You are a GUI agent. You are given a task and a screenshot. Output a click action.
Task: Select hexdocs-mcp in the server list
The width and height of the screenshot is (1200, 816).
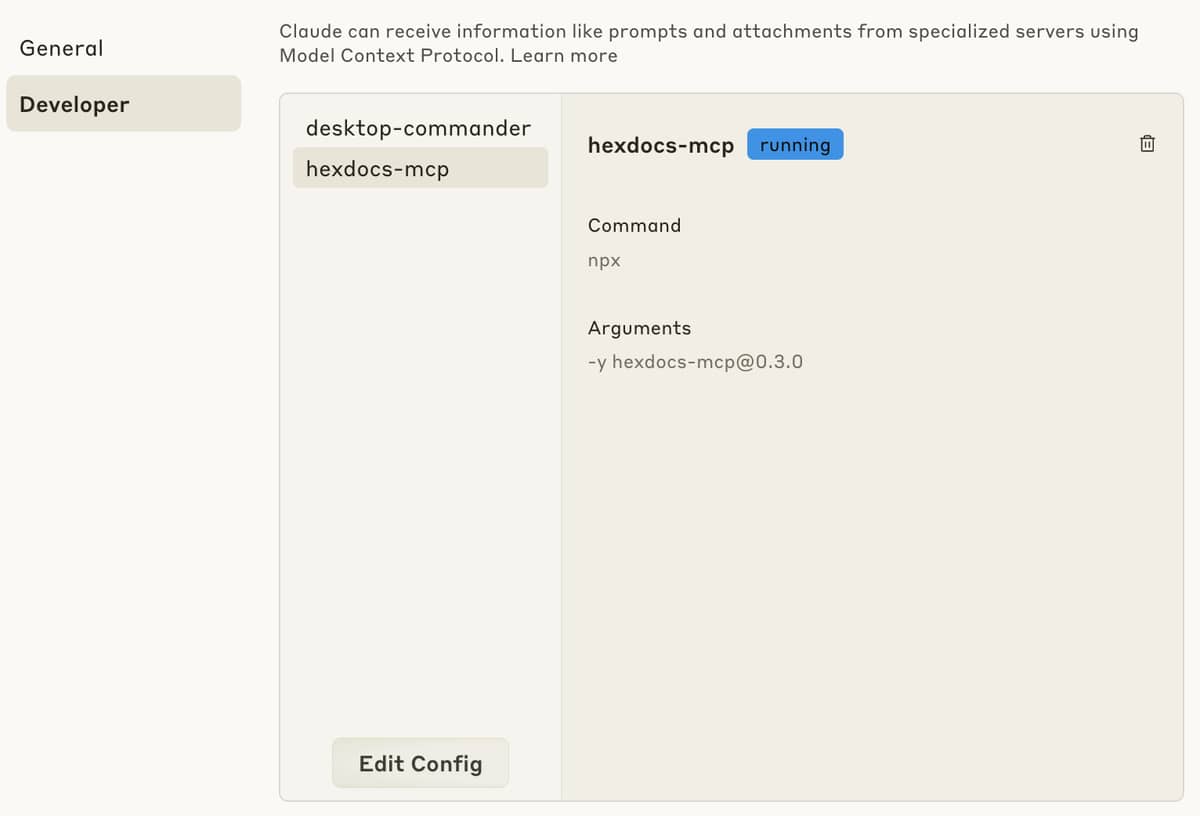tap(420, 168)
